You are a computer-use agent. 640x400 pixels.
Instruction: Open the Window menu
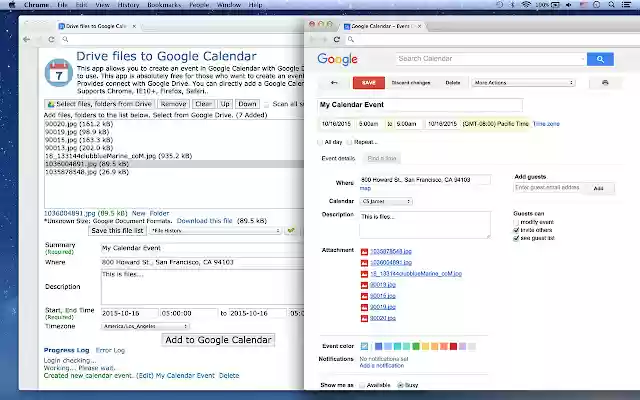click(229, 5)
